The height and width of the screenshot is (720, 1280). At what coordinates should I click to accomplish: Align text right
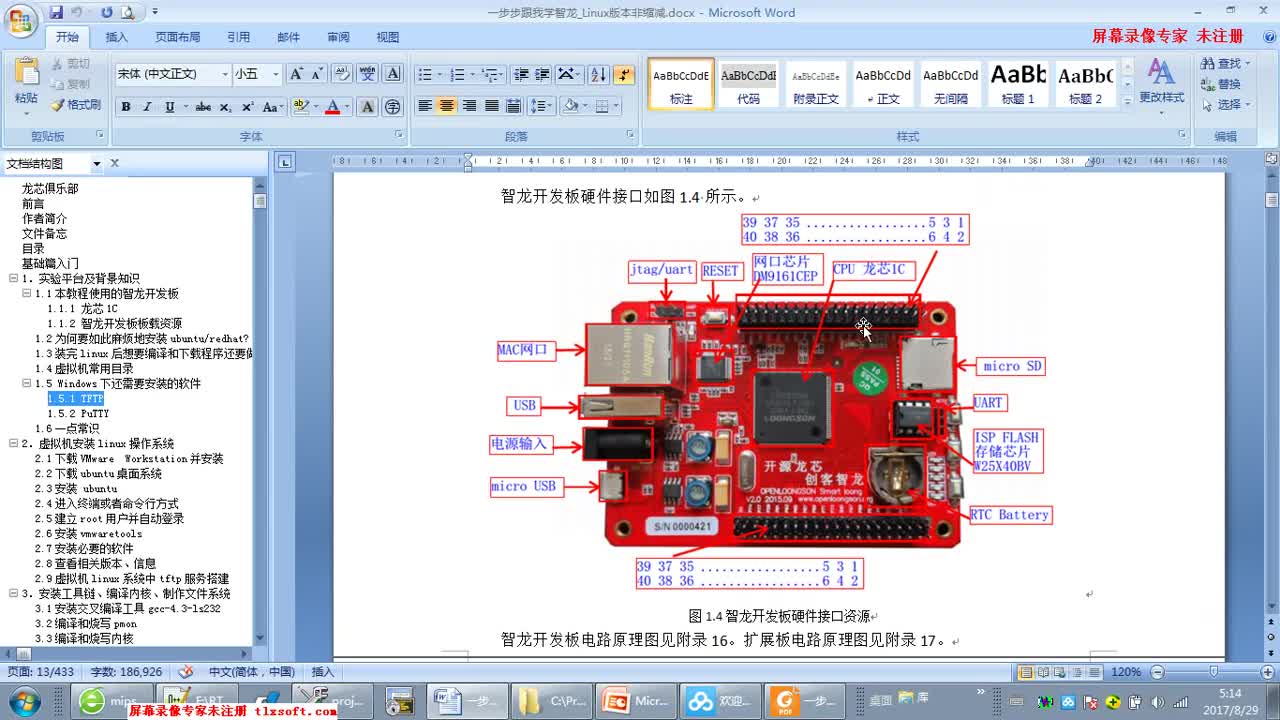pyautogui.click(x=469, y=106)
